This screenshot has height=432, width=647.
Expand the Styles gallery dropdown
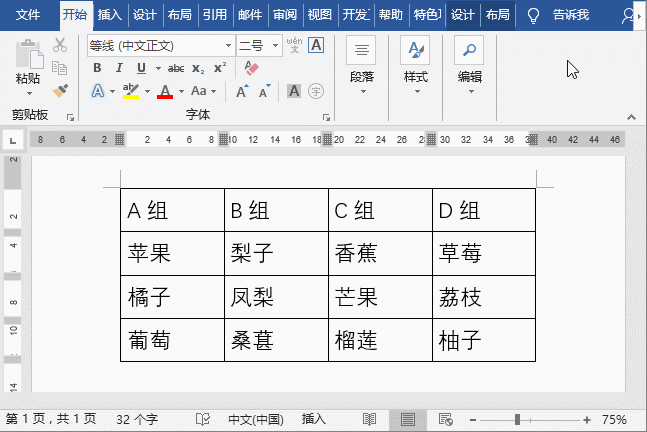(x=415, y=62)
